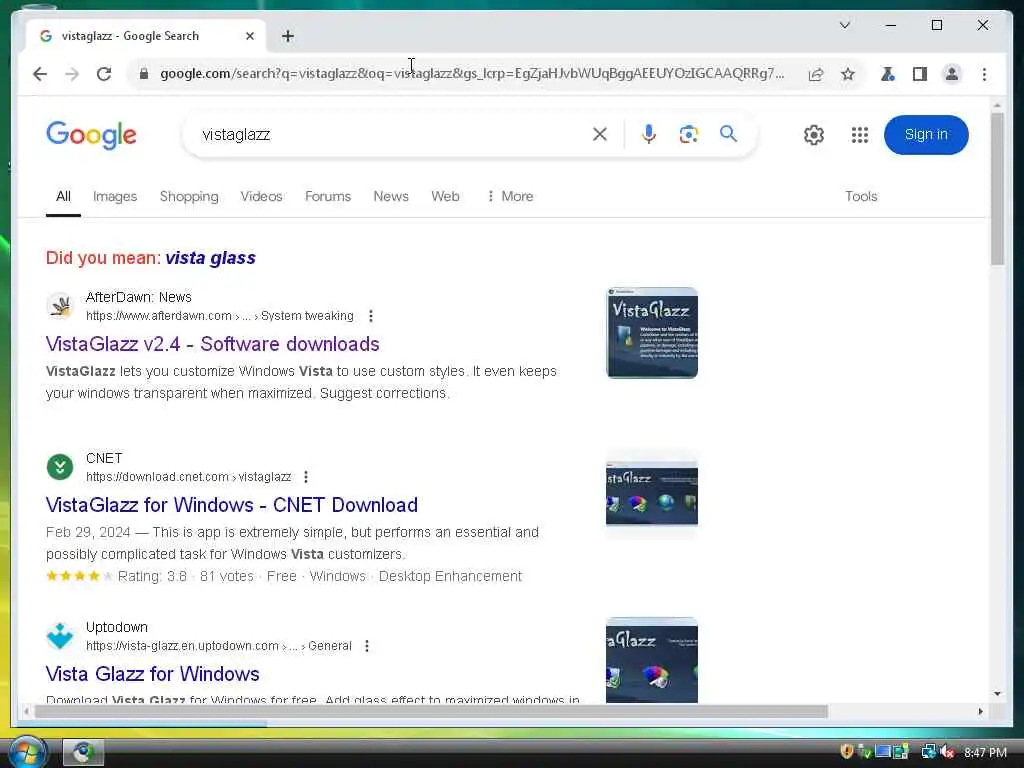Switch to the Forums tab
This screenshot has height=768, width=1024.
click(328, 197)
